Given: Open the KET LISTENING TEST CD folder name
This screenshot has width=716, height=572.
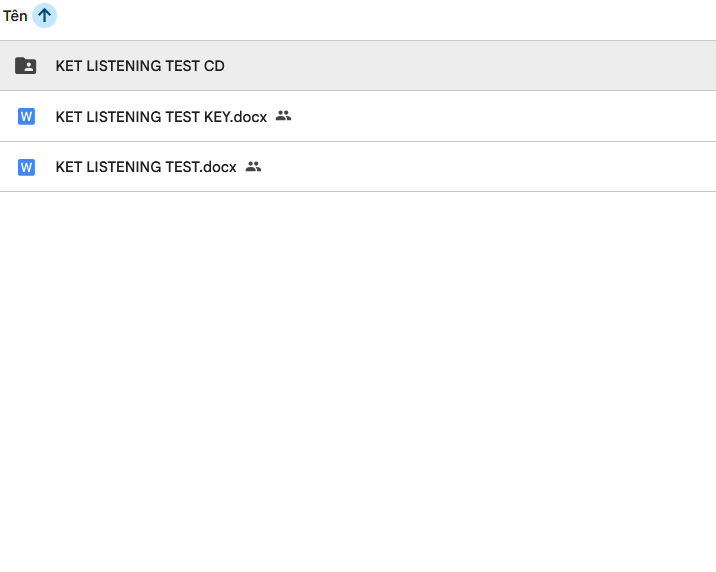Looking at the screenshot, I should [x=140, y=66].
